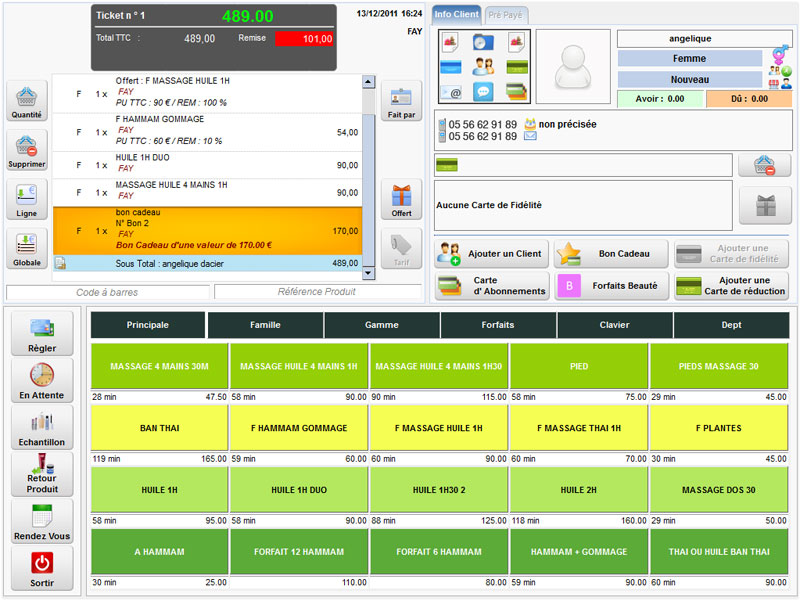Open Rendez Vous calendar
This screenshot has width=800, height=601.
pyautogui.click(x=42, y=521)
